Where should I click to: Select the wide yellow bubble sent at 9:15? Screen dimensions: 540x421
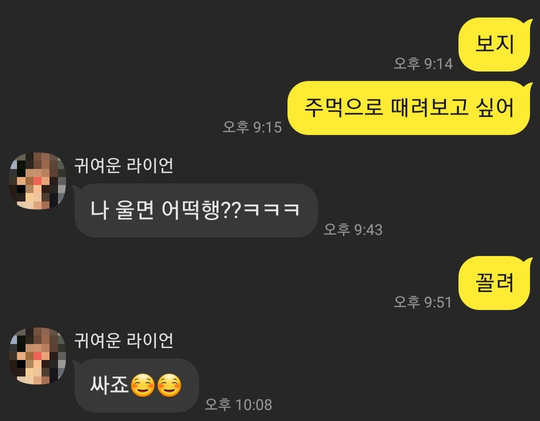click(410, 108)
